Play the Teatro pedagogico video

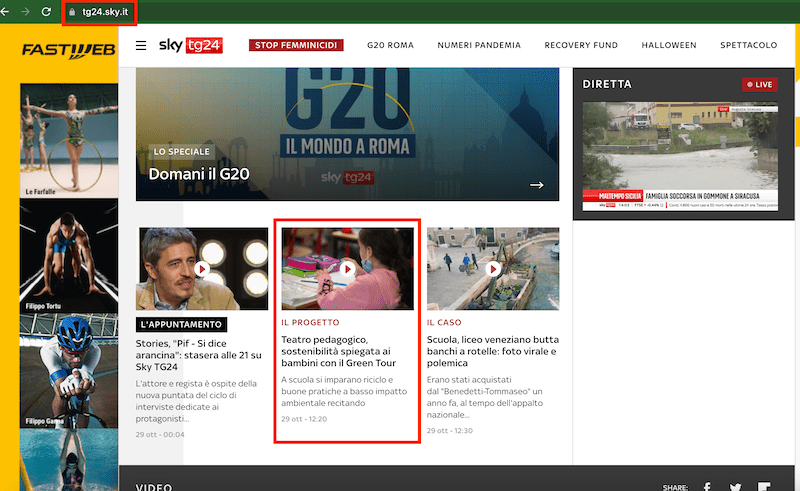(x=347, y=269)
